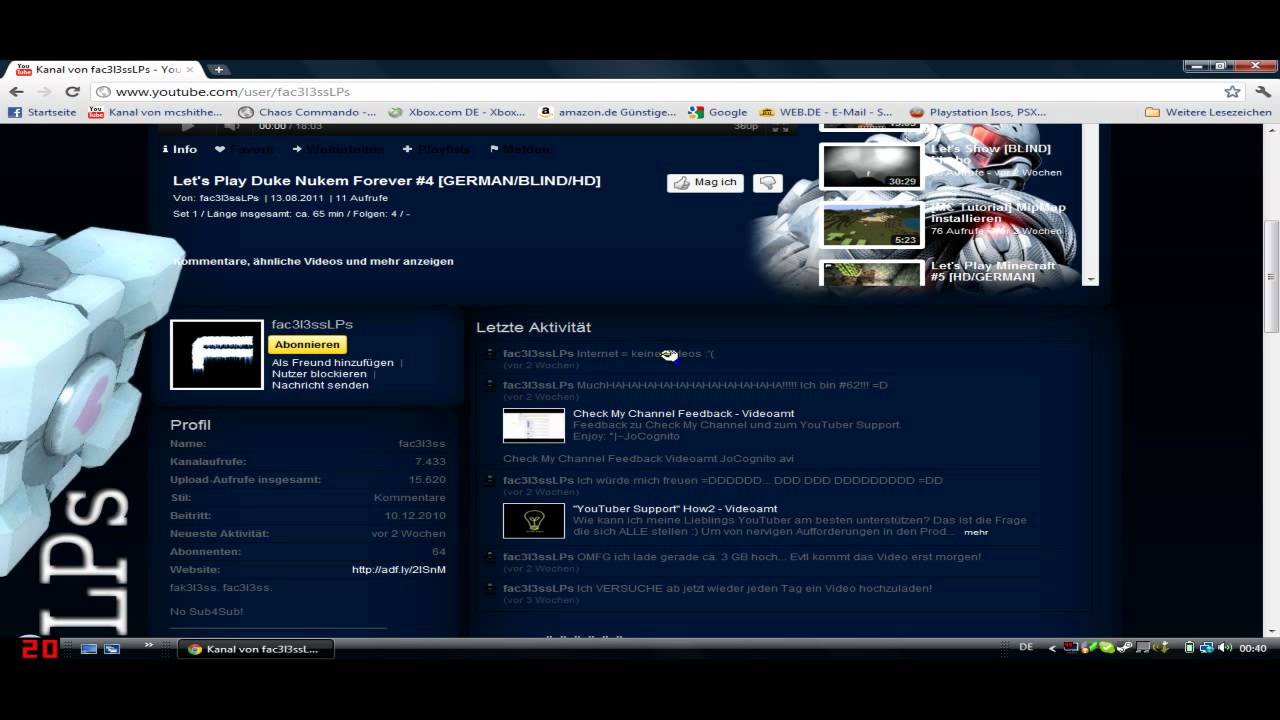Expand the Weitere Lesezeichen folder

(x=1208, y=112)
